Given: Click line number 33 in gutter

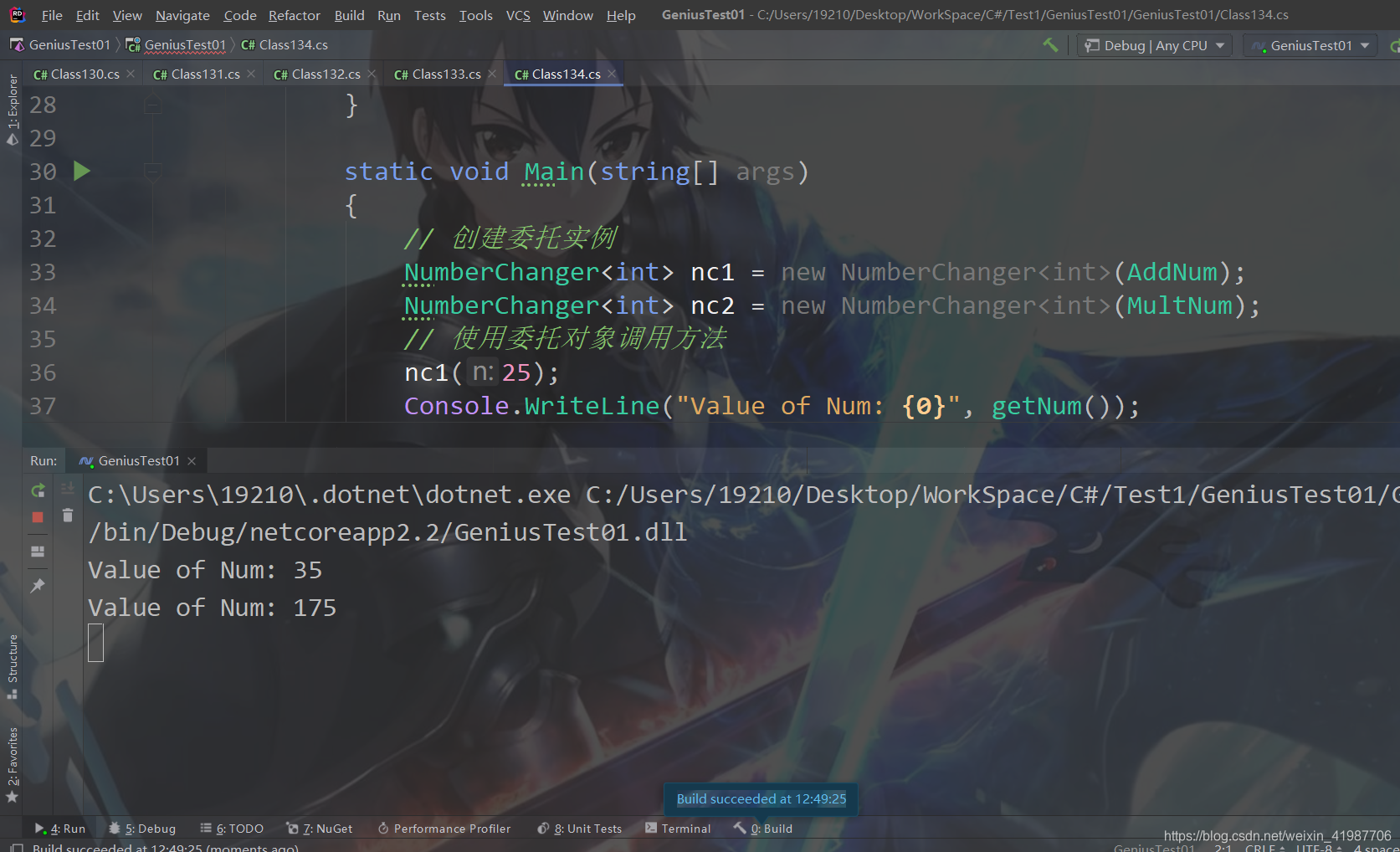Looking at the screenshot, I should [x=43, y=272].
